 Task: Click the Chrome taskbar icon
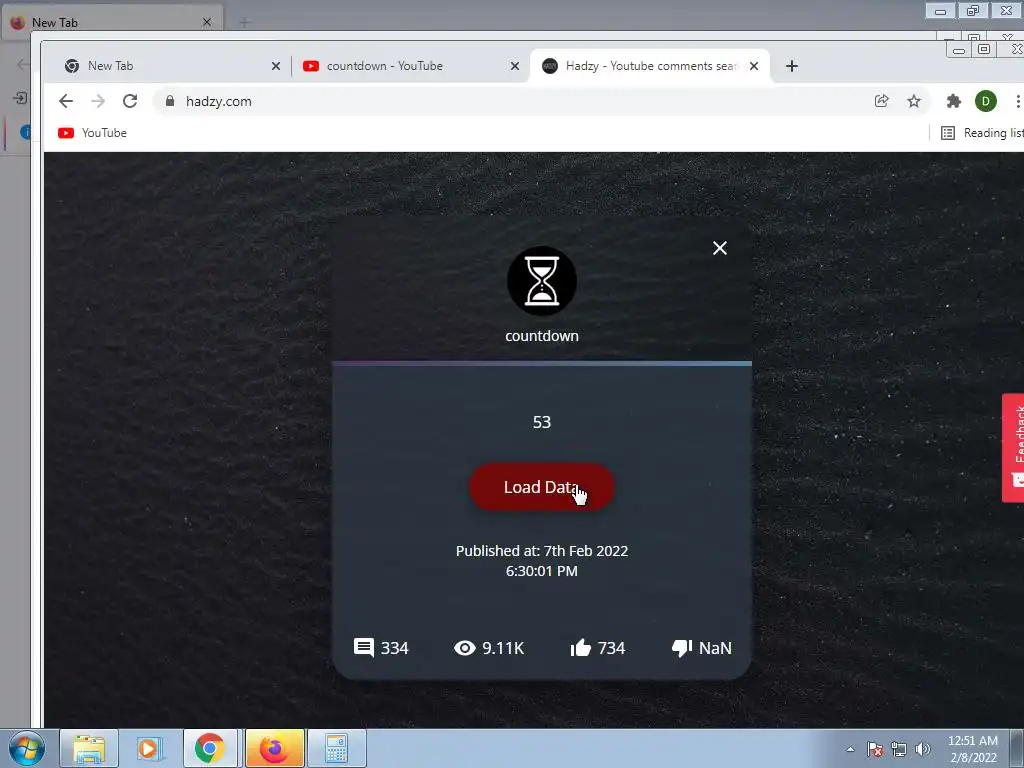[209, 748]
